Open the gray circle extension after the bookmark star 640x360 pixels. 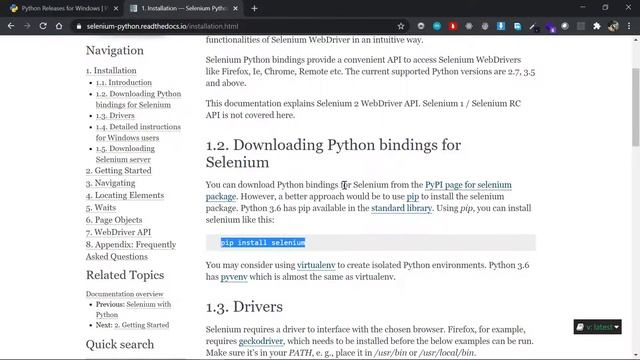[x=421, y=26]
